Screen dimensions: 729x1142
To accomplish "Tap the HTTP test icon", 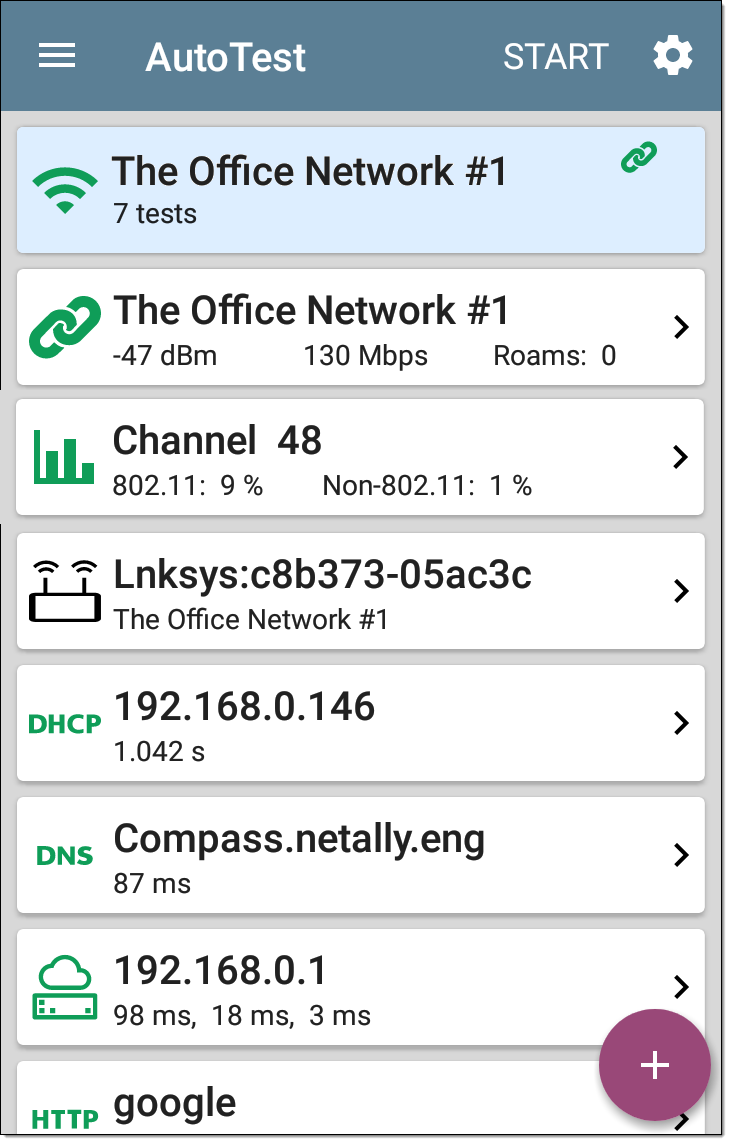I will 65,1119.
